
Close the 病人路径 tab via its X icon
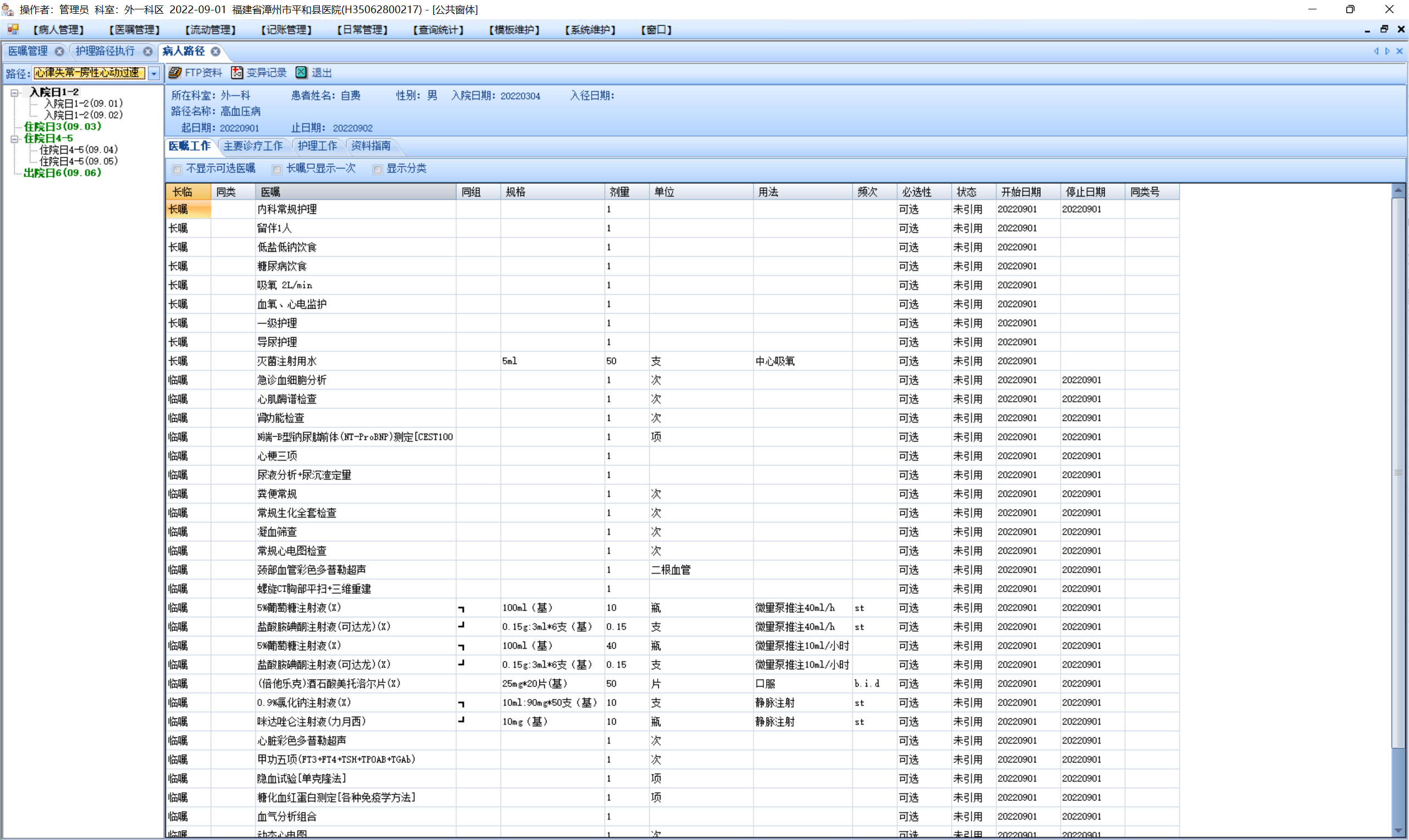216,52
